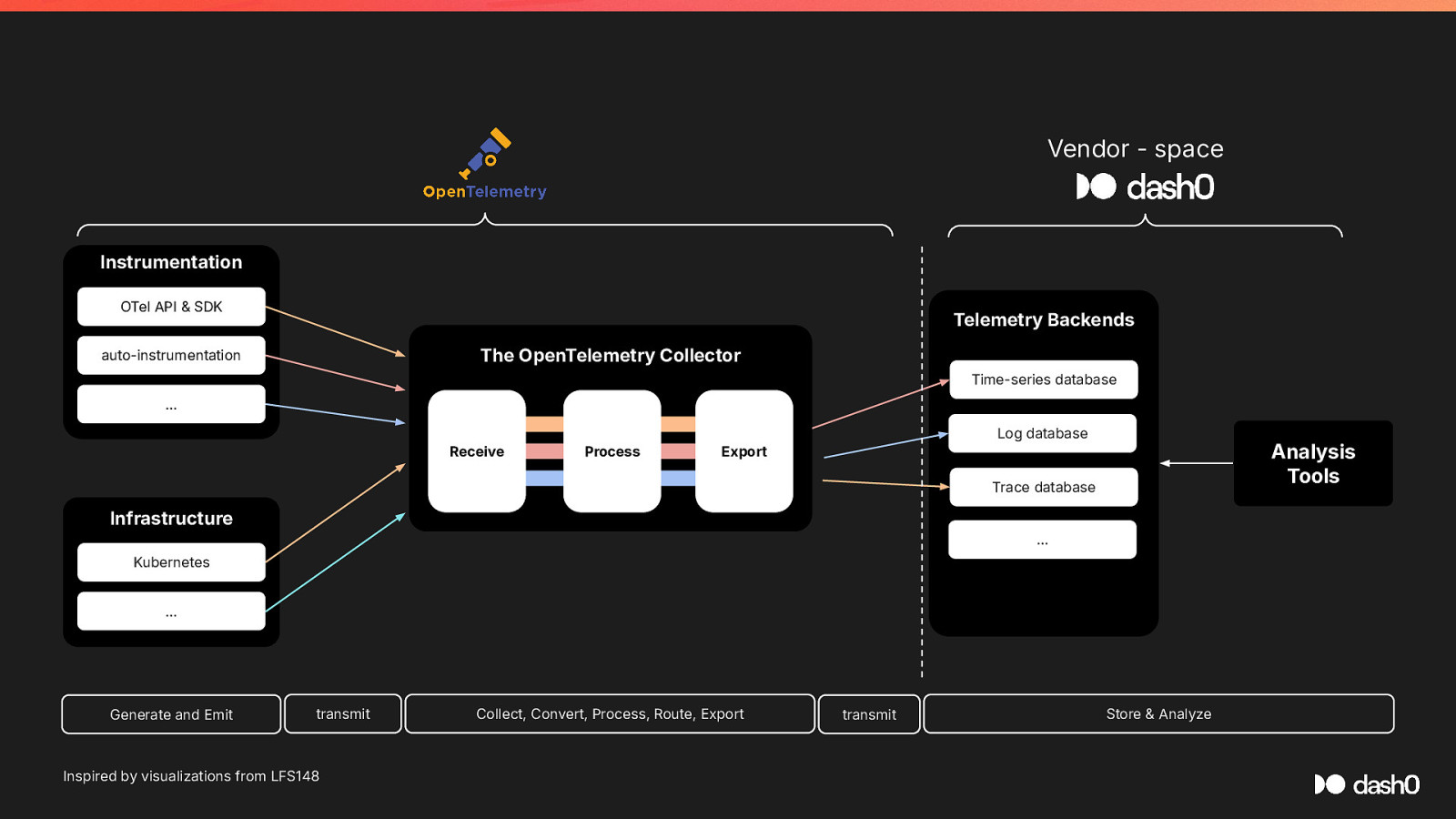Select the OTel API & SDK box
The image size is (1456, 819).
tap(171, 307)
